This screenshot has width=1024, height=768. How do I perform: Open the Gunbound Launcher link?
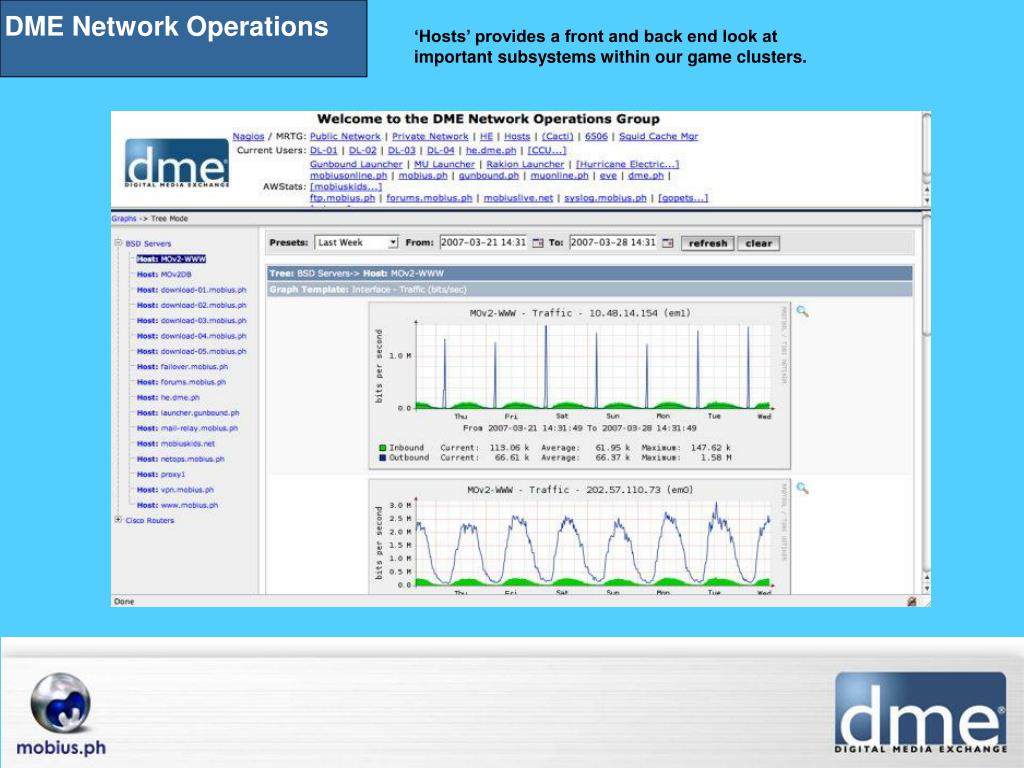[356, 165]
